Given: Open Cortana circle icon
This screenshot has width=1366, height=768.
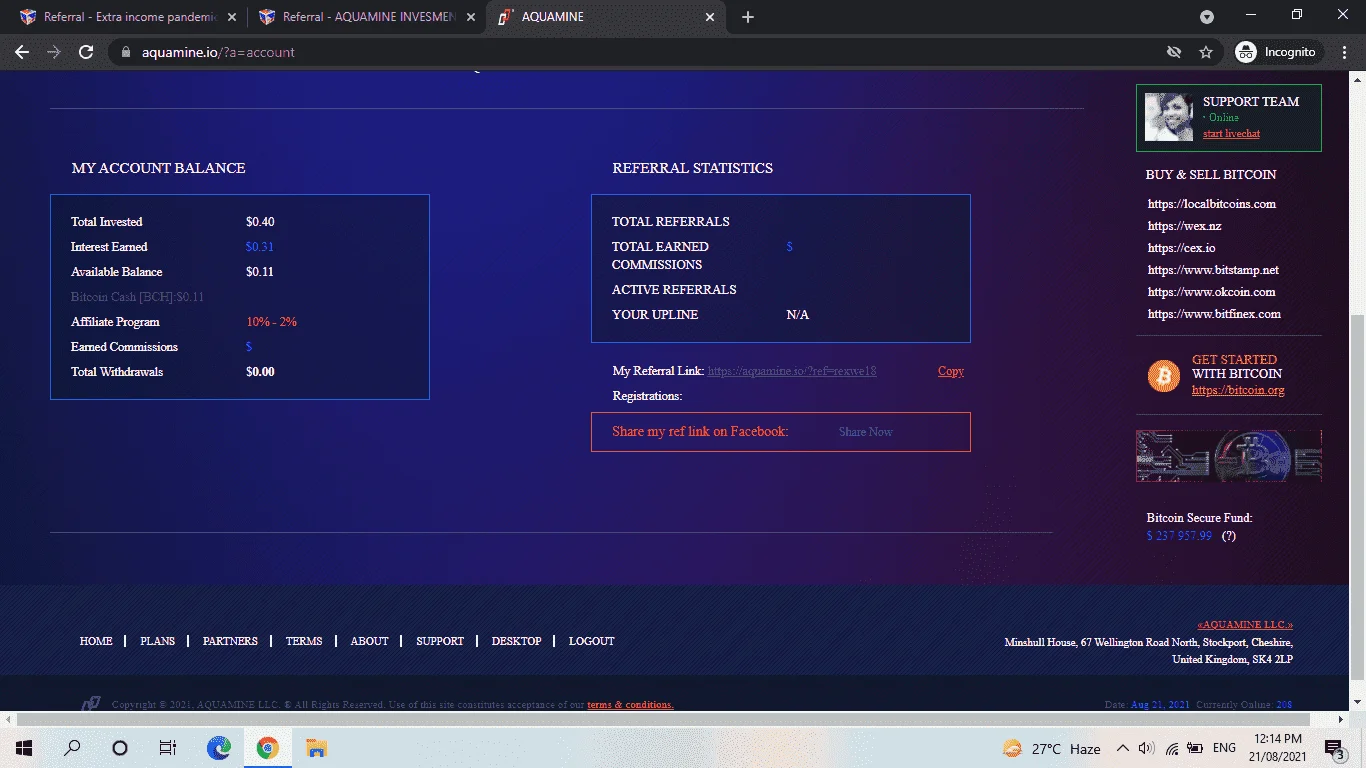Looking at the screenshot, I should [120, 748].
